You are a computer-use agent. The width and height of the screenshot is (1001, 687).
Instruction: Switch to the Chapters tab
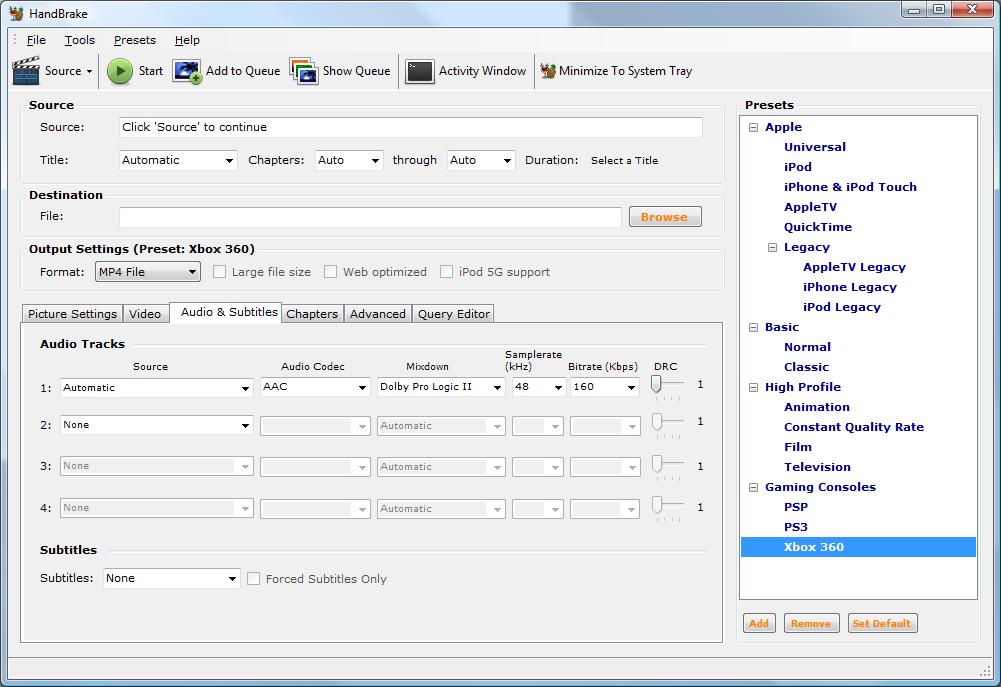coord(312,313)
